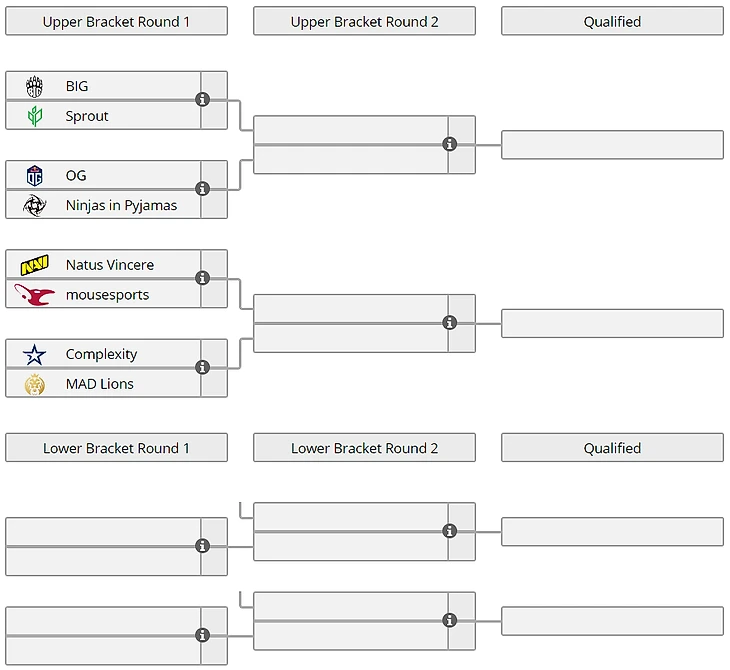Click the Complexity star logo
The height and width of the screenshot is (670, 730).
point(35,354)
